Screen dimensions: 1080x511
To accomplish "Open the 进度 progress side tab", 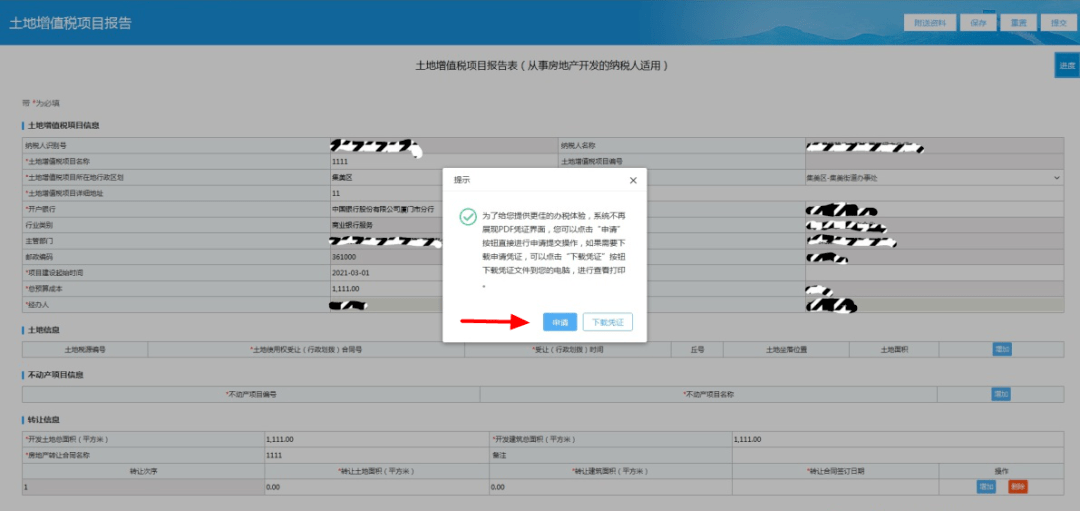I will [1067, 65].
